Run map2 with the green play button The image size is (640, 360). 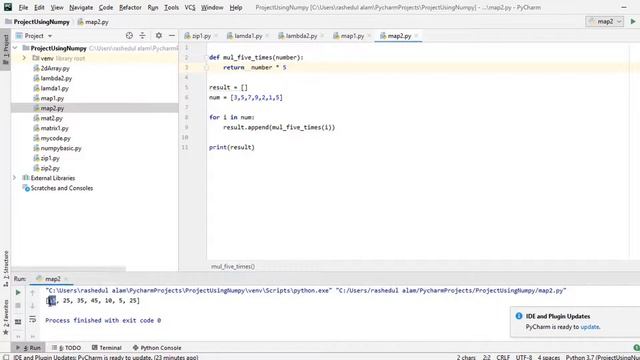[x=633, y=21]
